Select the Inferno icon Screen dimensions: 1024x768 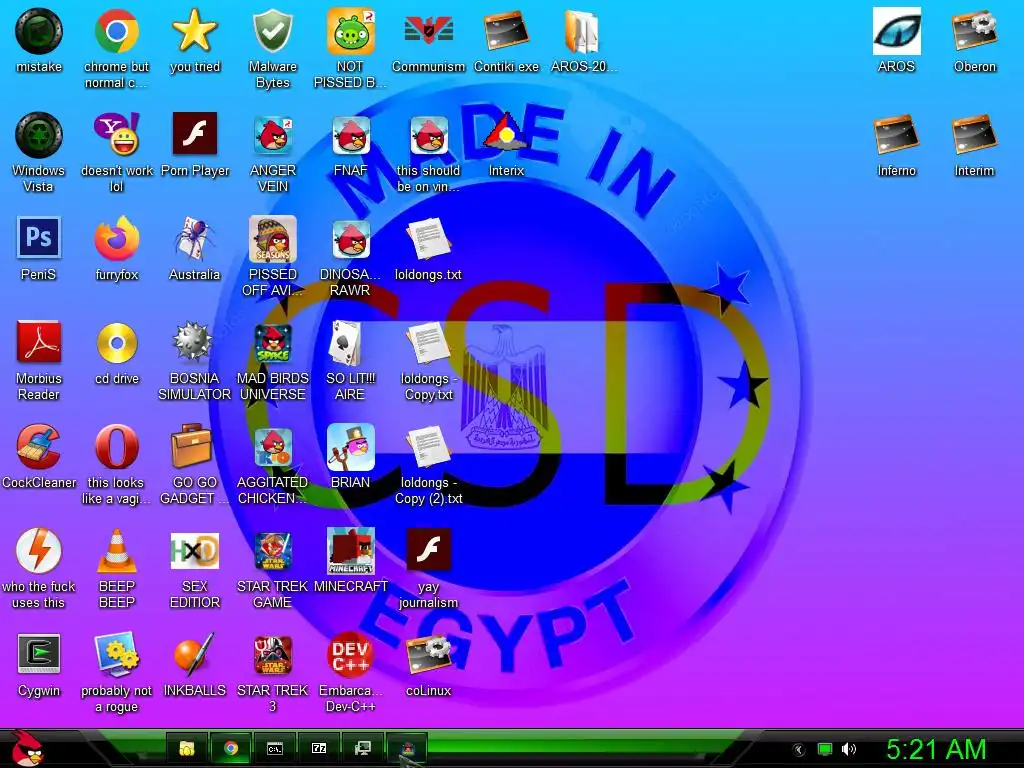tap(897, 135)
